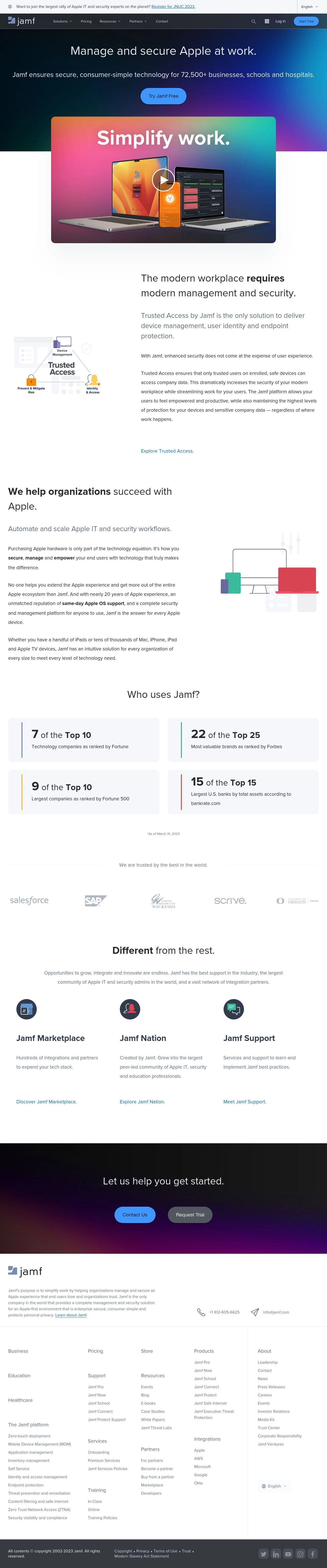Open Jamf's Twitter page from footer
327x1568 pixels.
point(263,1553)
